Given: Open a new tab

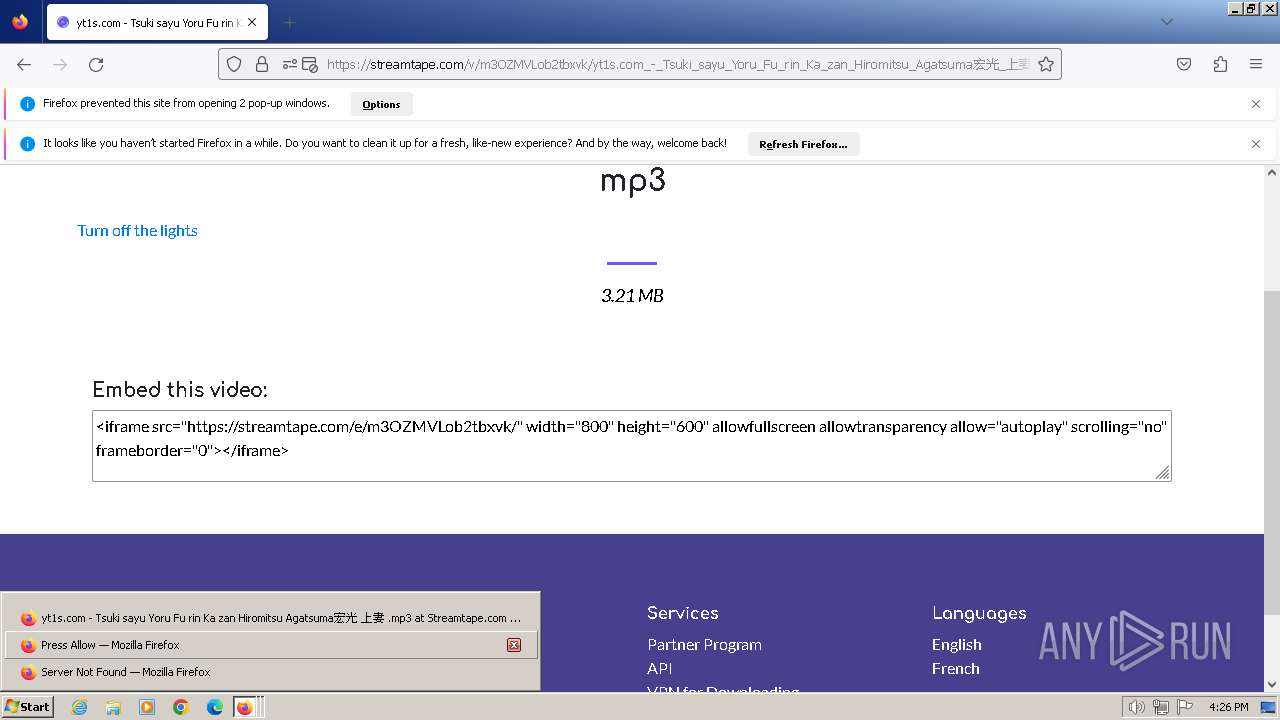Looking at the screenshot, I should [289, 22].
